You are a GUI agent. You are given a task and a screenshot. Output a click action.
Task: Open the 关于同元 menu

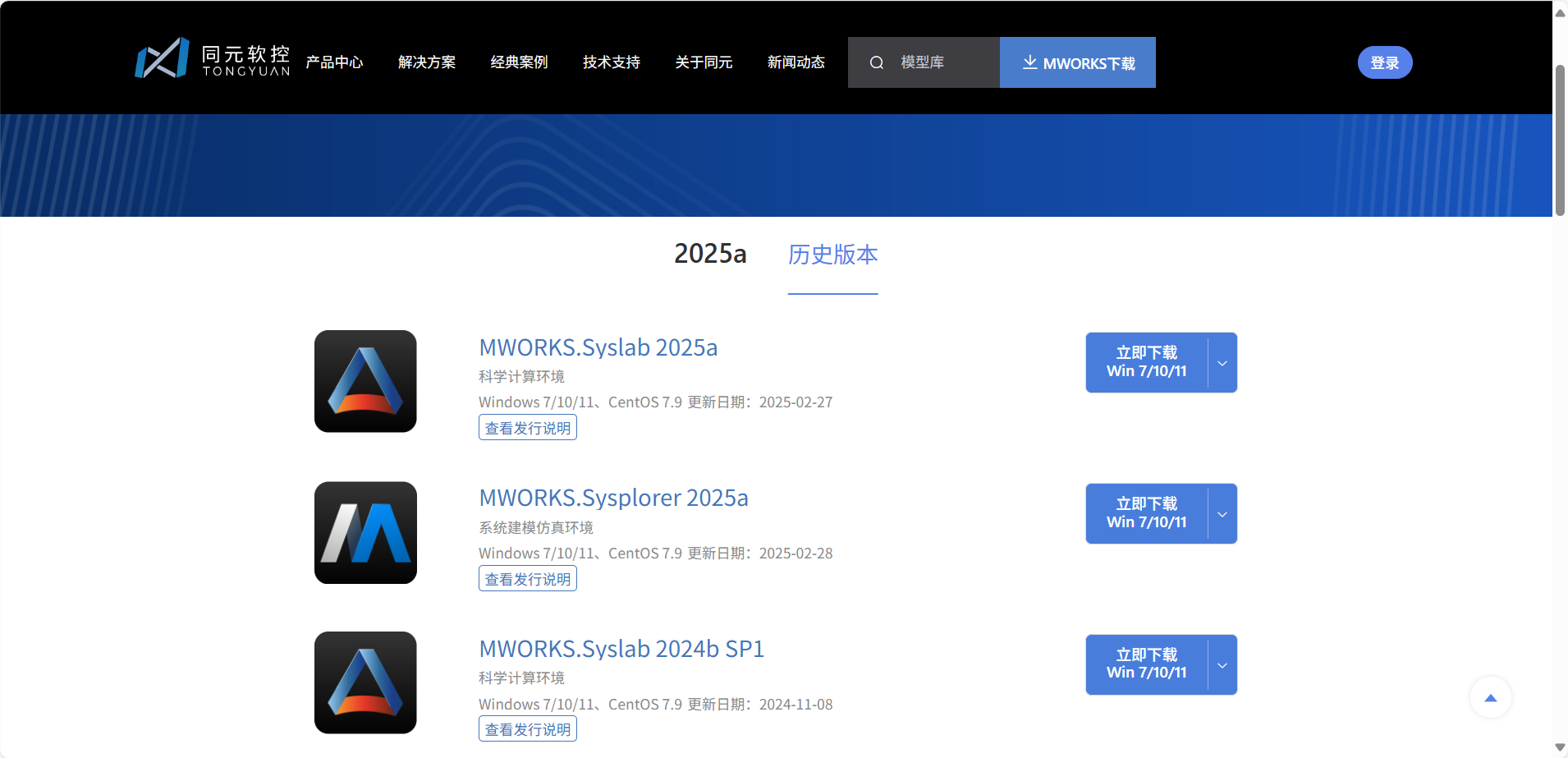click(704, 62)
